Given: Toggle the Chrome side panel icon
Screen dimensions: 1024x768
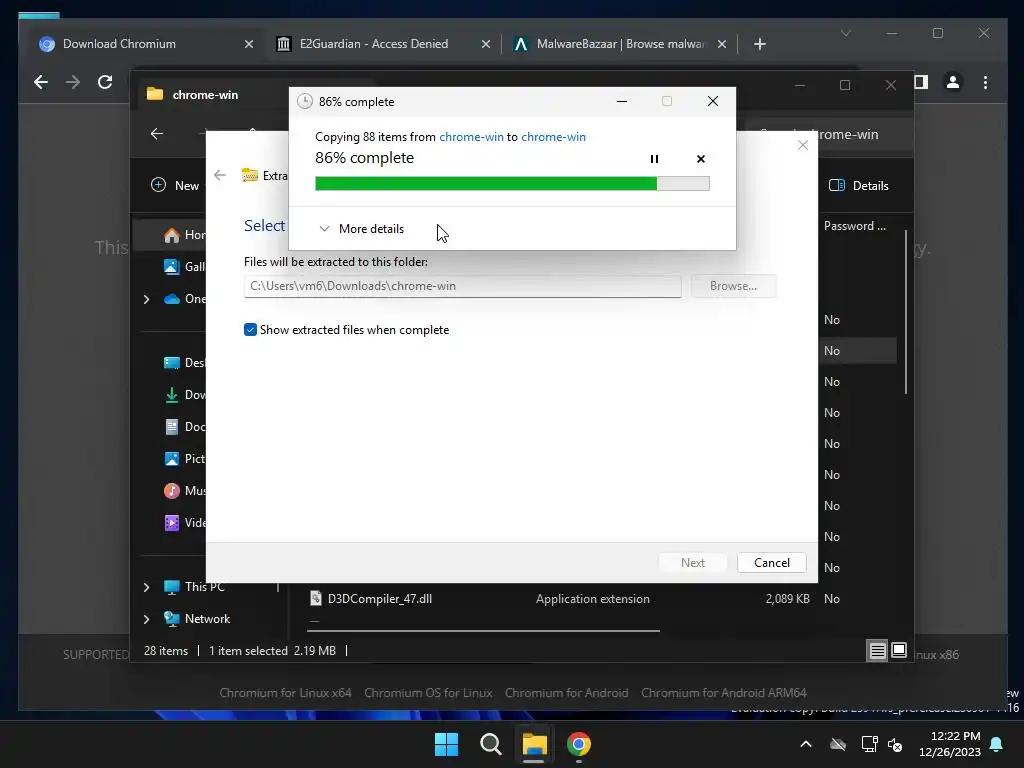Looking at the screenshot, I should 921,82.
